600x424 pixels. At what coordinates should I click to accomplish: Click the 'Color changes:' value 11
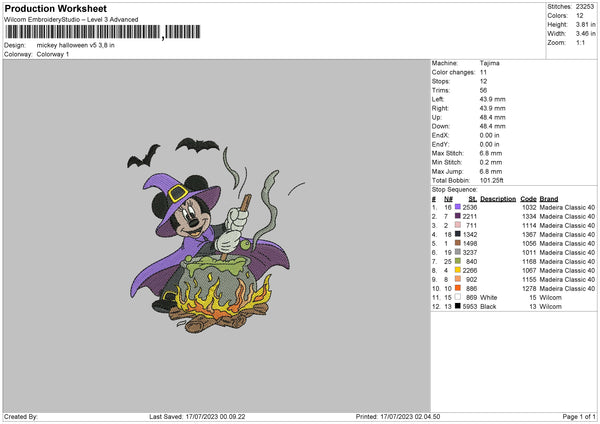483,72
